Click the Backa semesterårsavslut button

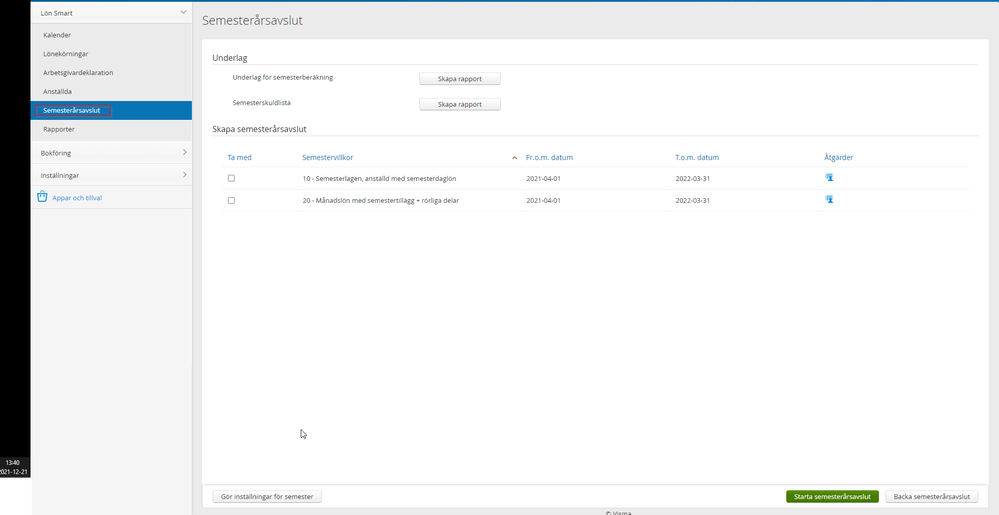click(x=932, y=496)
